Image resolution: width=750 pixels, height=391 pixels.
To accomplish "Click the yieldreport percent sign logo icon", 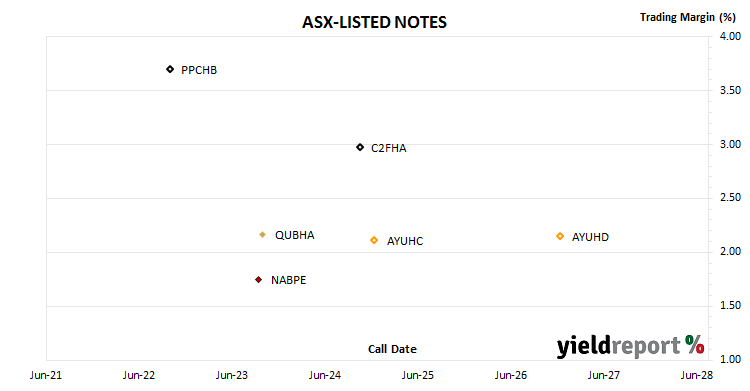I will (695, 345).
